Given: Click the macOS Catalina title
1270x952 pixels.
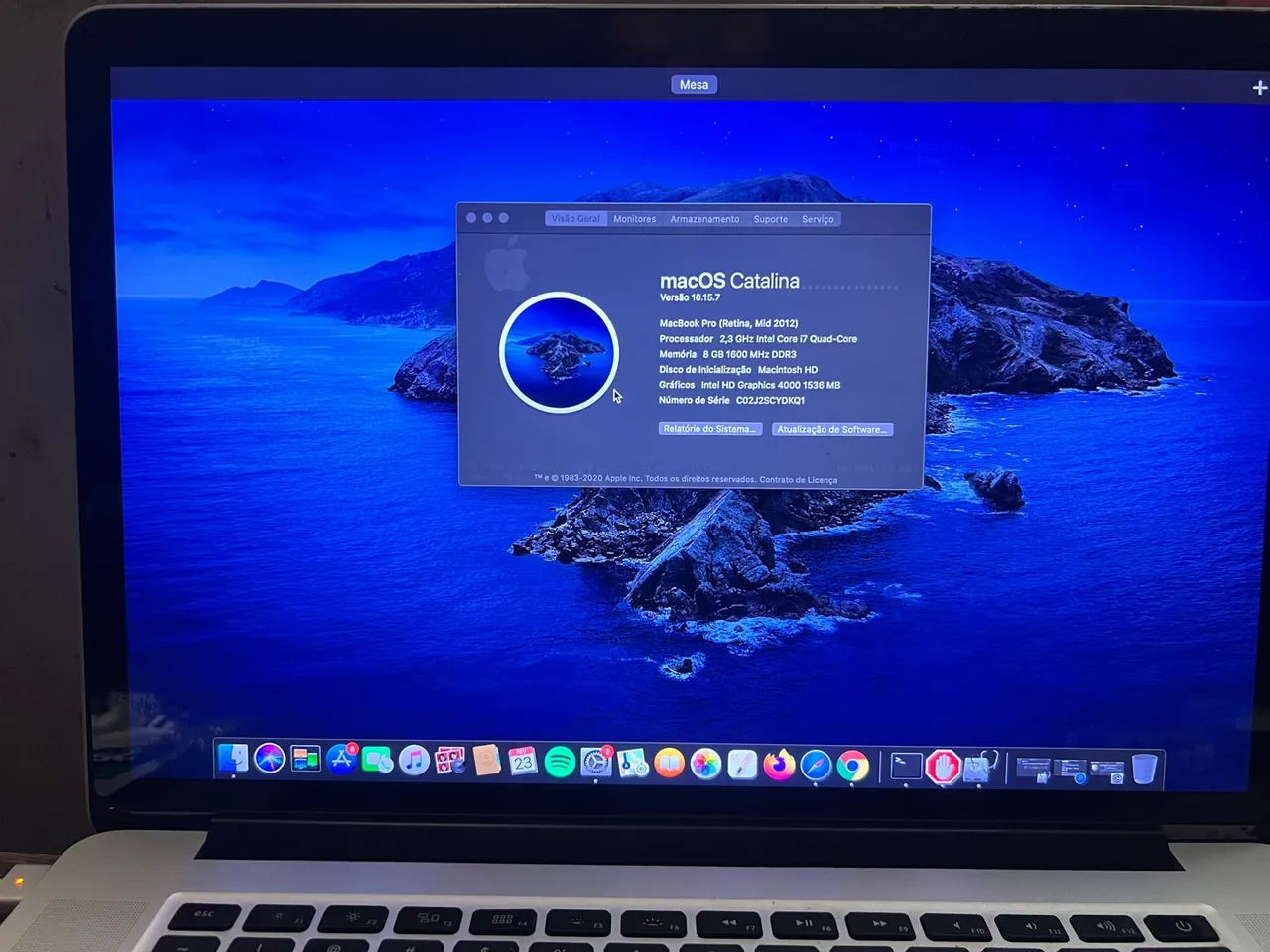Looking at the screenshot, I should click(x=729, y=281).
